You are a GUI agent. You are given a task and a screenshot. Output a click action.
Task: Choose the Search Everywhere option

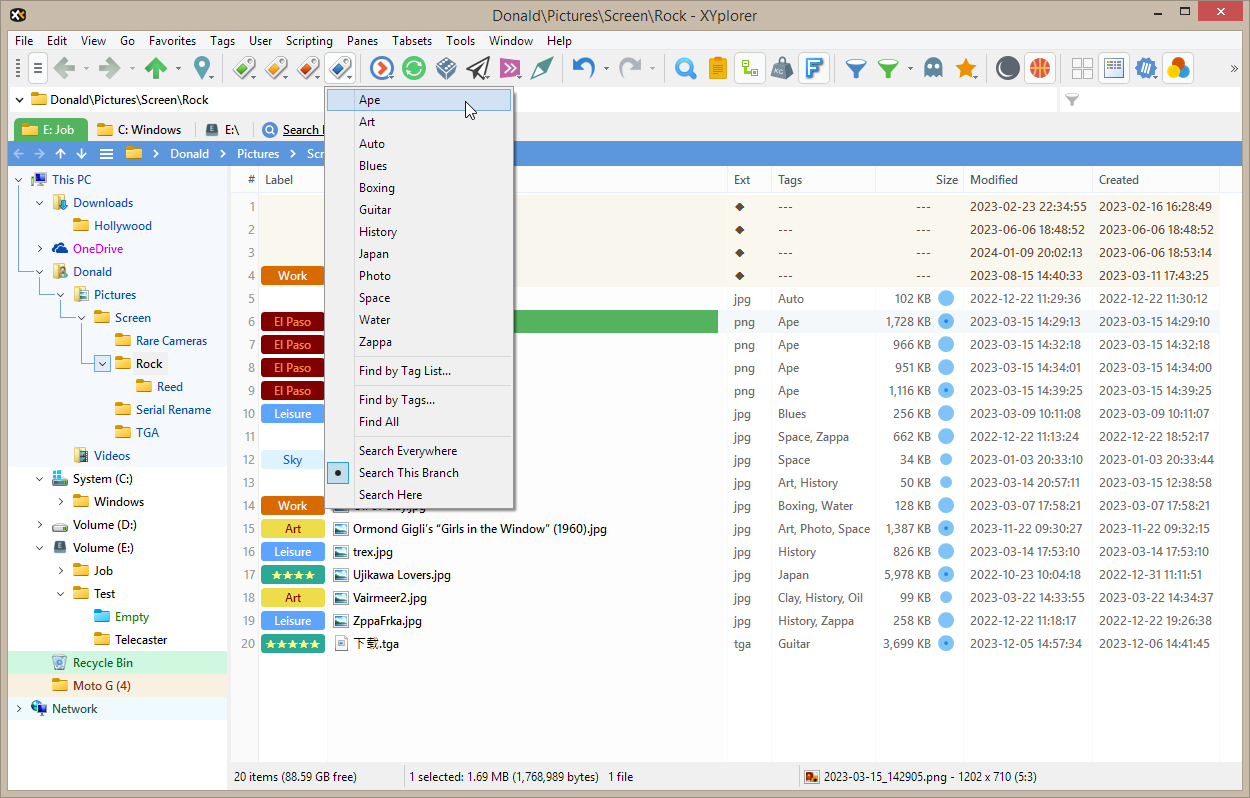[407, 451]
